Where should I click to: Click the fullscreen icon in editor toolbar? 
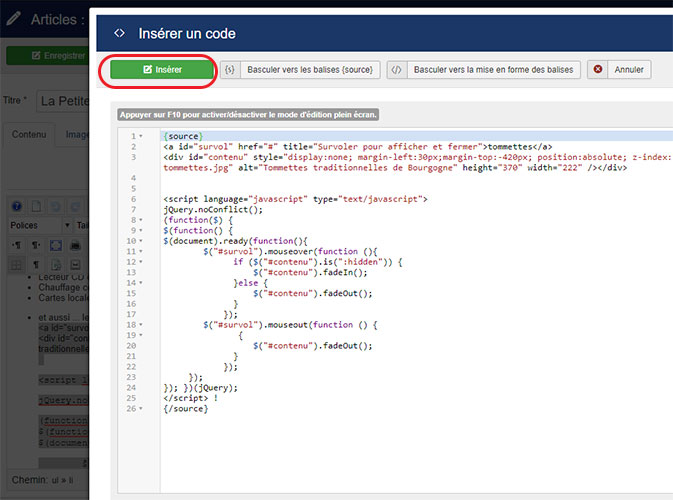pos(56,245)
